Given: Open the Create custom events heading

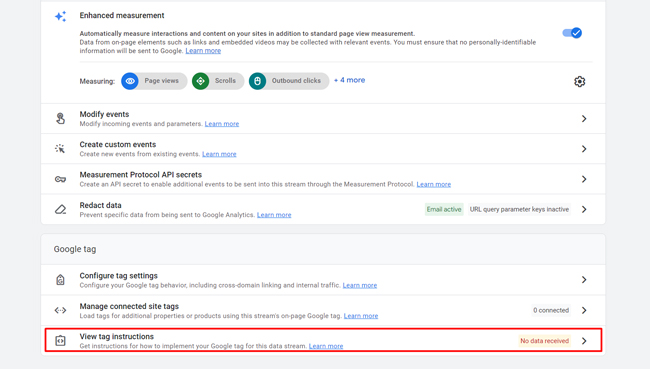Looking at the screenshot, I should coord(118,144).
